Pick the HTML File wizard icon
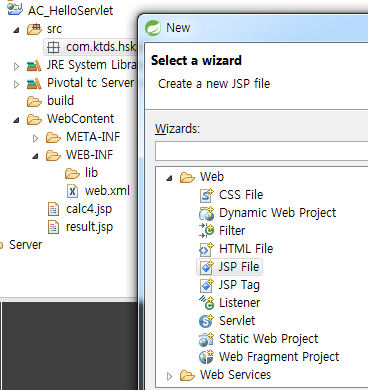Screen dimensions: 368x390 coord(206,249)
